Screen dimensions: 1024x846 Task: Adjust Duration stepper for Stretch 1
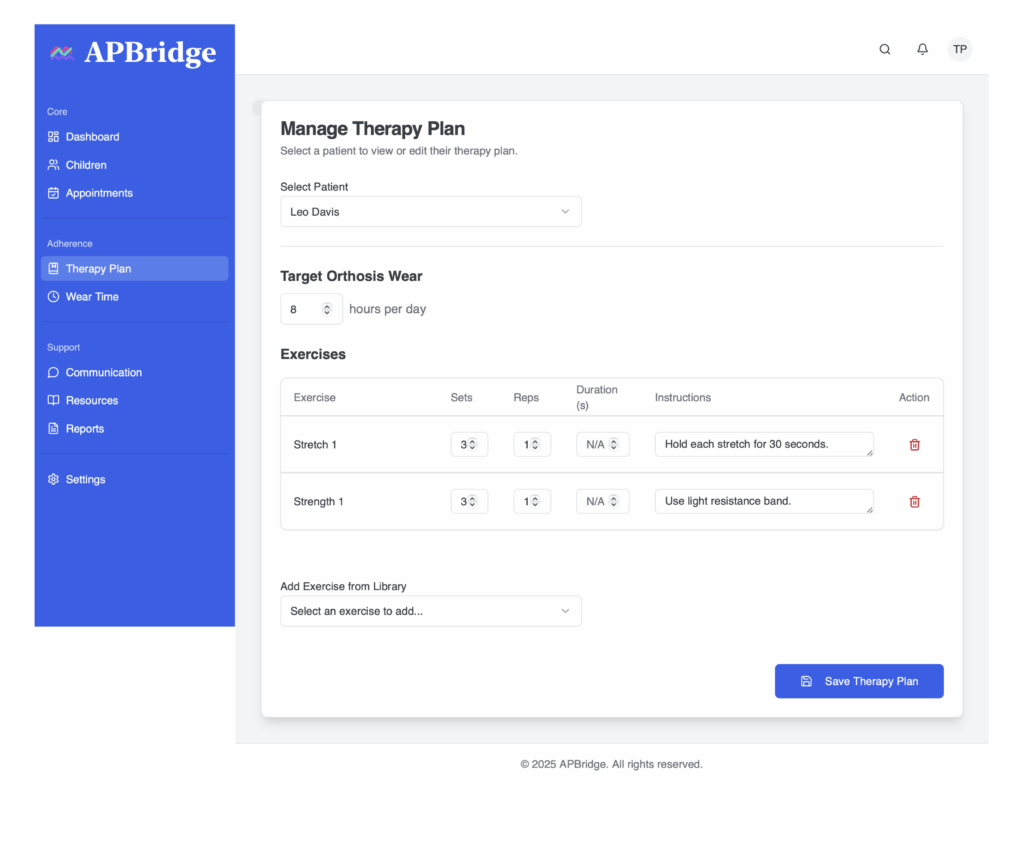[613, 444]
